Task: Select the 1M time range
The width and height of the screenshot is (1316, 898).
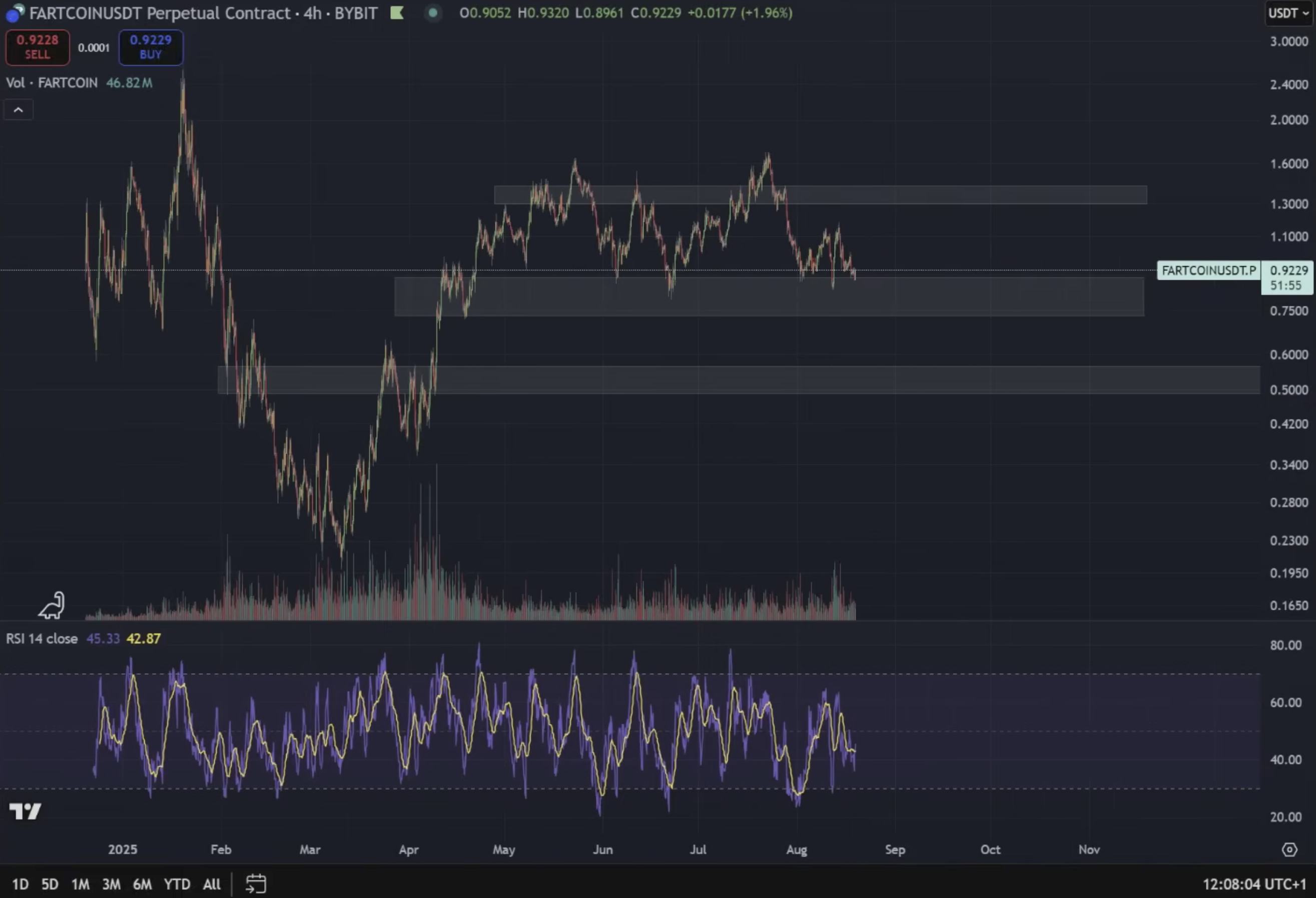Action: tap(81, 884)
